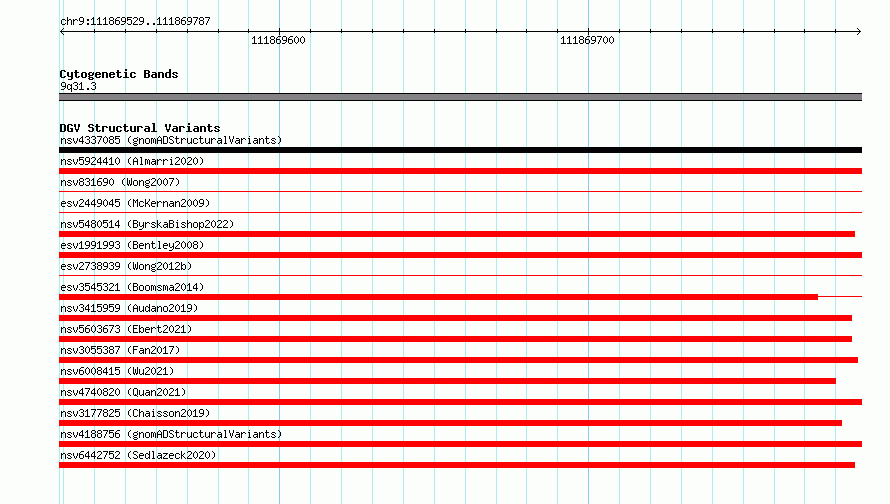Image resolution: width=890 pixels, height=504 pixels.
Task: Click the nsv6008415 (Wu2021) label
Action: point(117,371)
